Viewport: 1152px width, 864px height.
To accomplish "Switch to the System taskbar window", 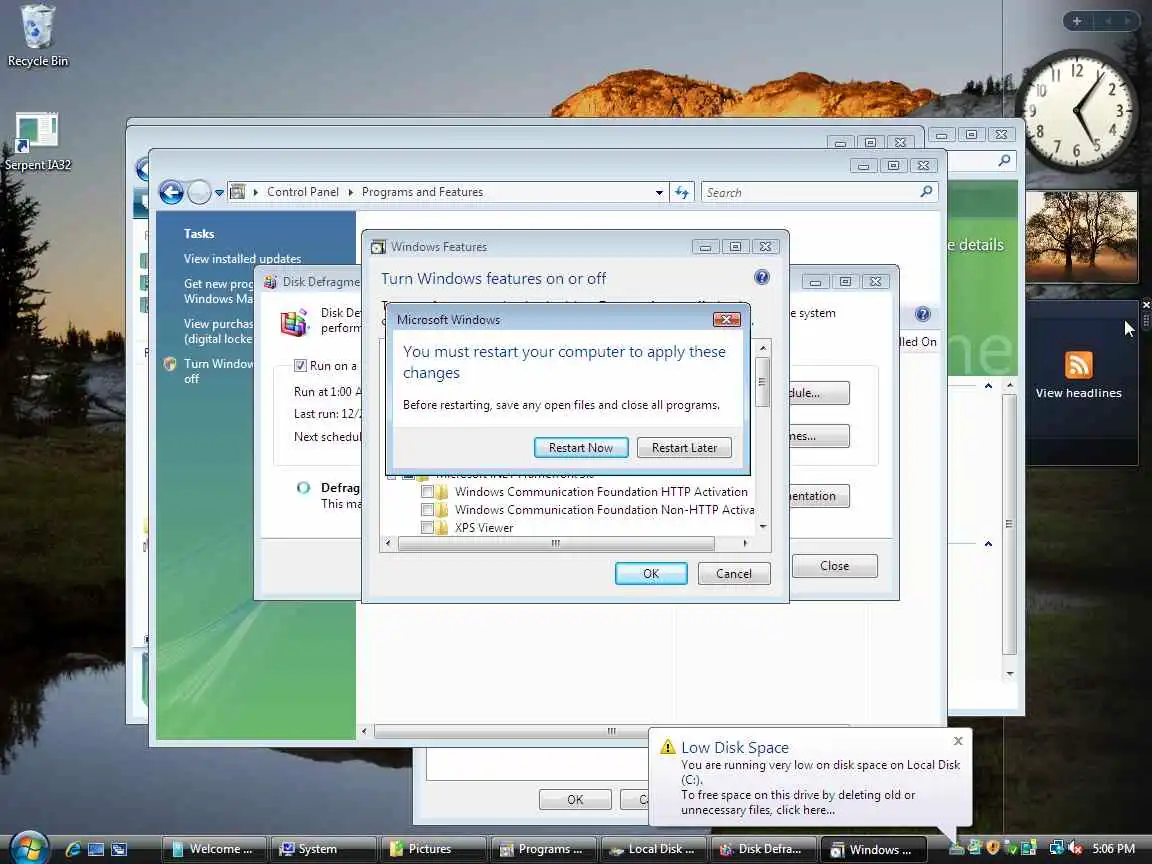I will click(x=323, y=849).
